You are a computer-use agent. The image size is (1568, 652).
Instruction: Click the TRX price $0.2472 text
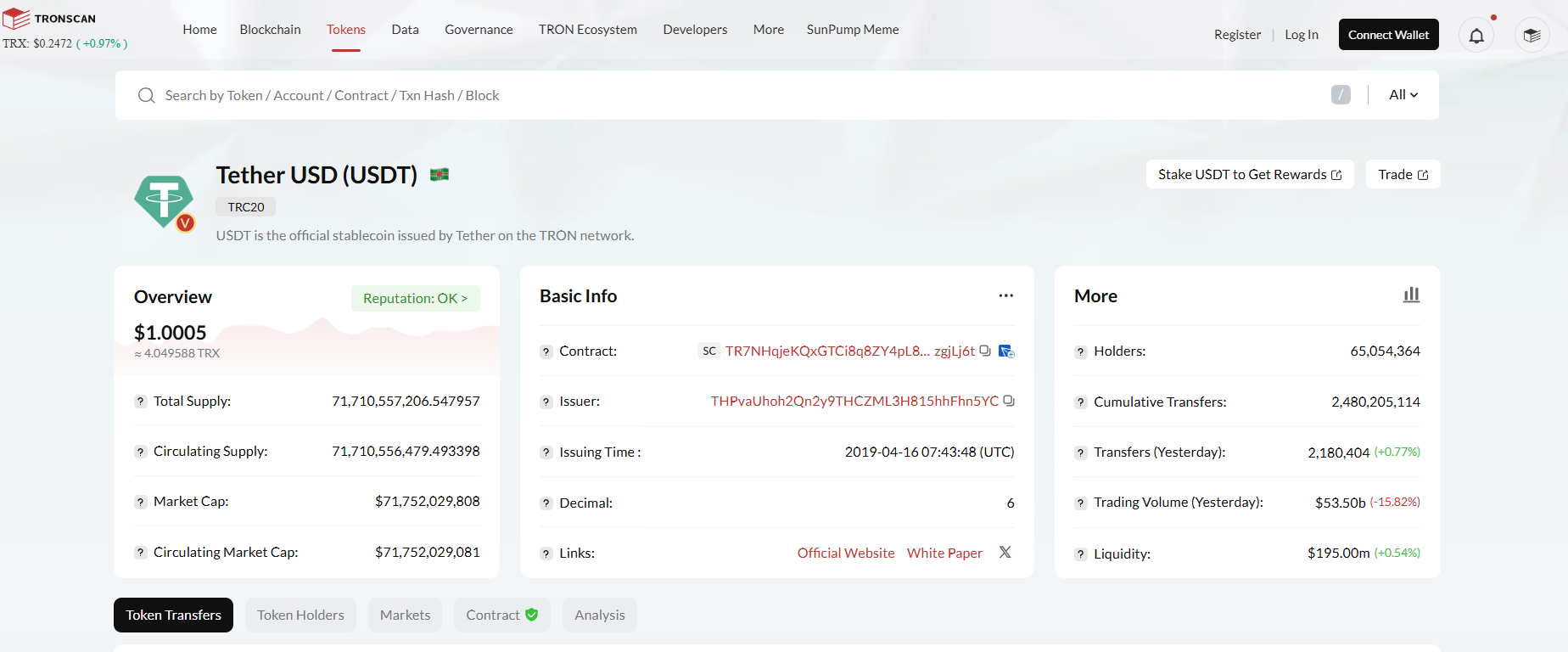[37, 43]
